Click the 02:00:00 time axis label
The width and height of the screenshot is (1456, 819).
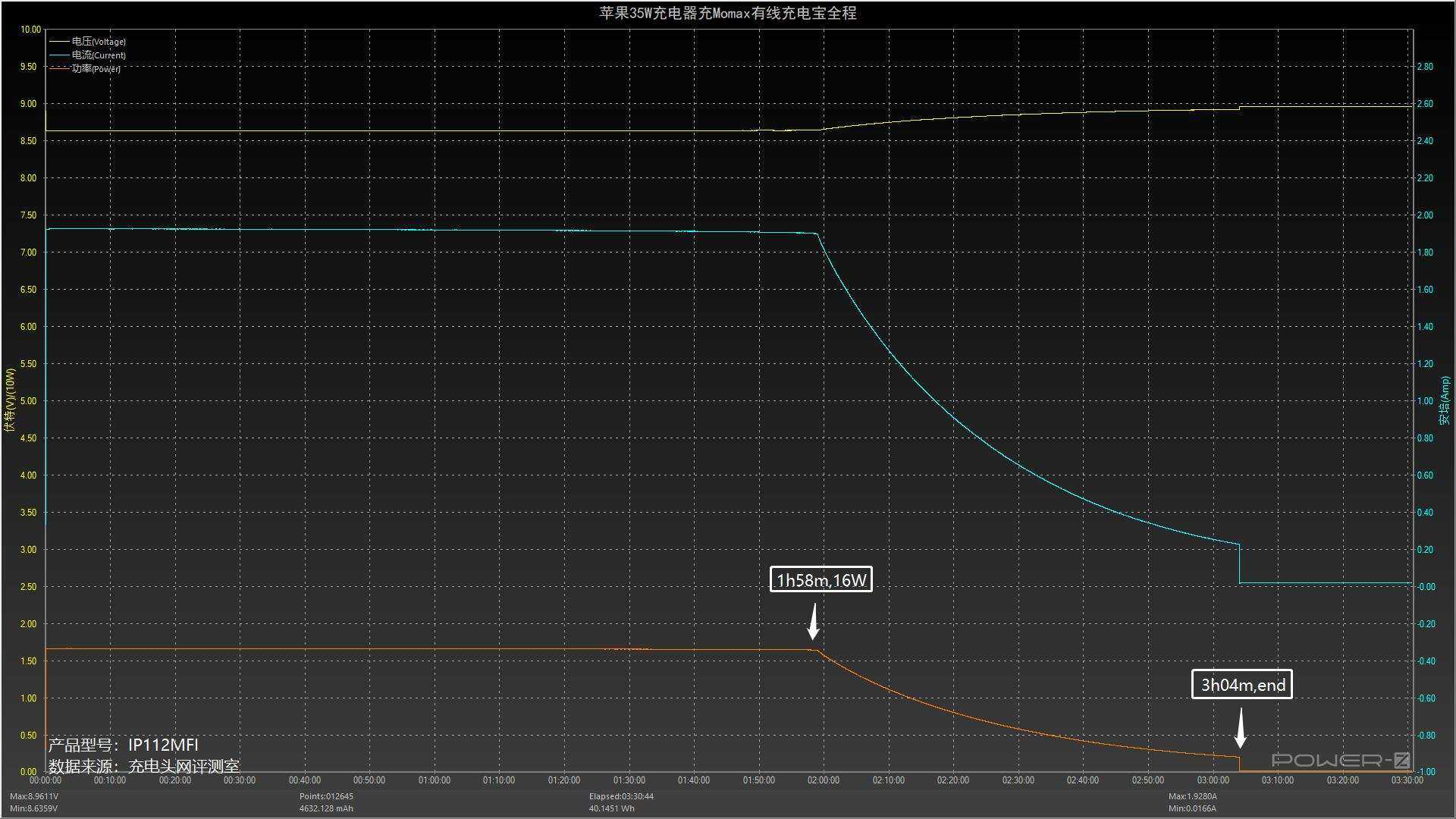coord(824,780)
